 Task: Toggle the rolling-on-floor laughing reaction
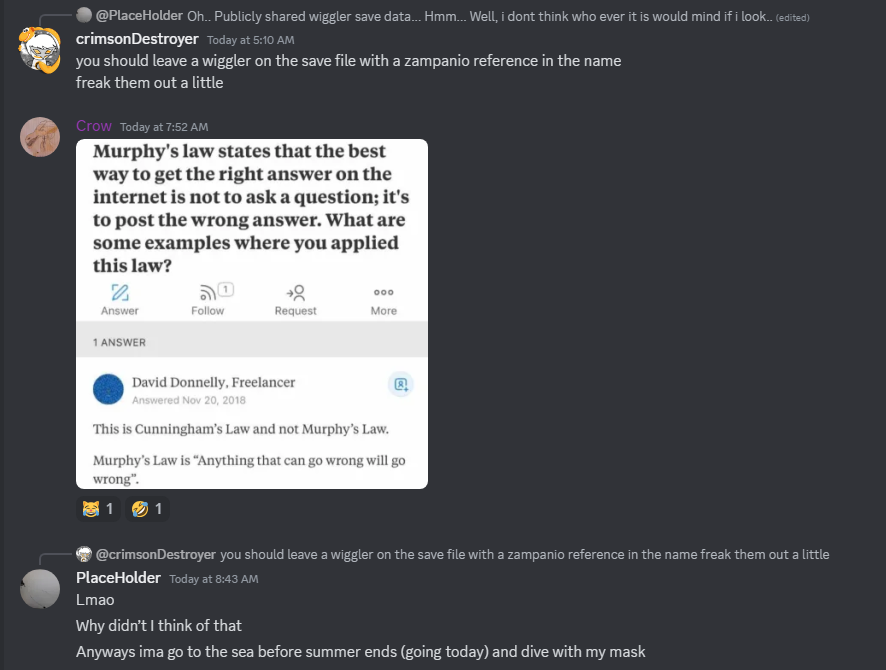[146, 509]
